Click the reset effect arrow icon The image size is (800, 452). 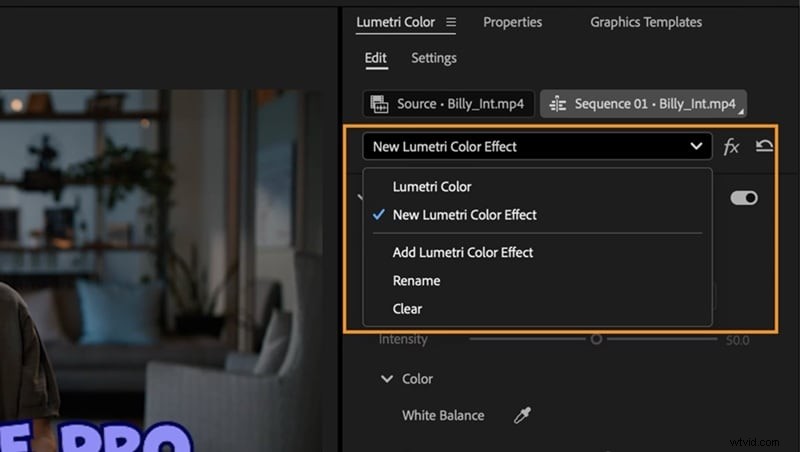pyautogui.click(x=764, y=146)
